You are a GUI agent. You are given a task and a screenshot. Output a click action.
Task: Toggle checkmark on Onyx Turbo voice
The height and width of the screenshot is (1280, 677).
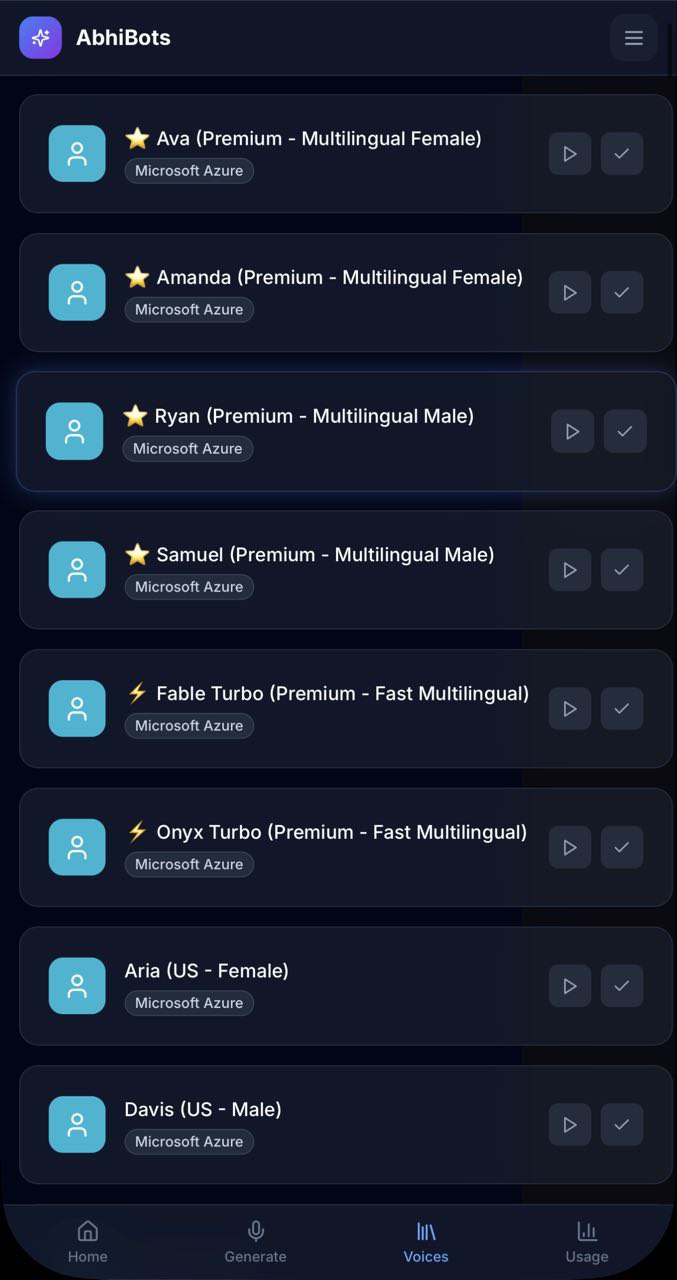coord(621,847)
